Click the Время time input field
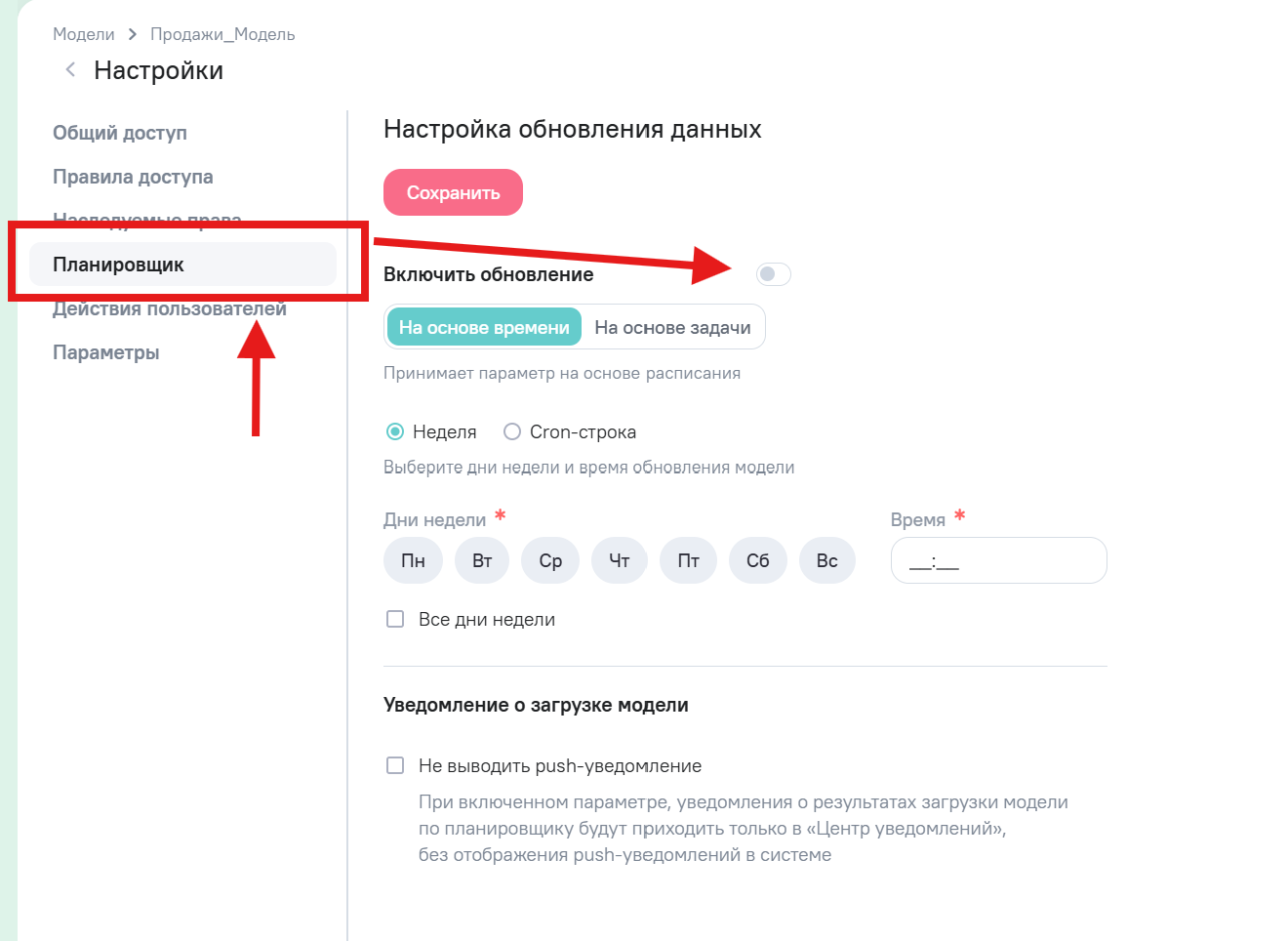 pos(998,560)
